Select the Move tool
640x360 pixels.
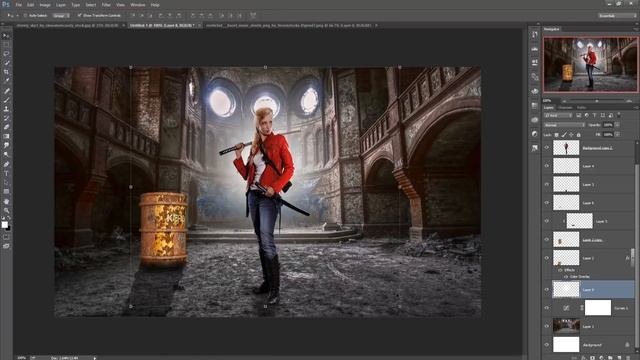point(6,36)
